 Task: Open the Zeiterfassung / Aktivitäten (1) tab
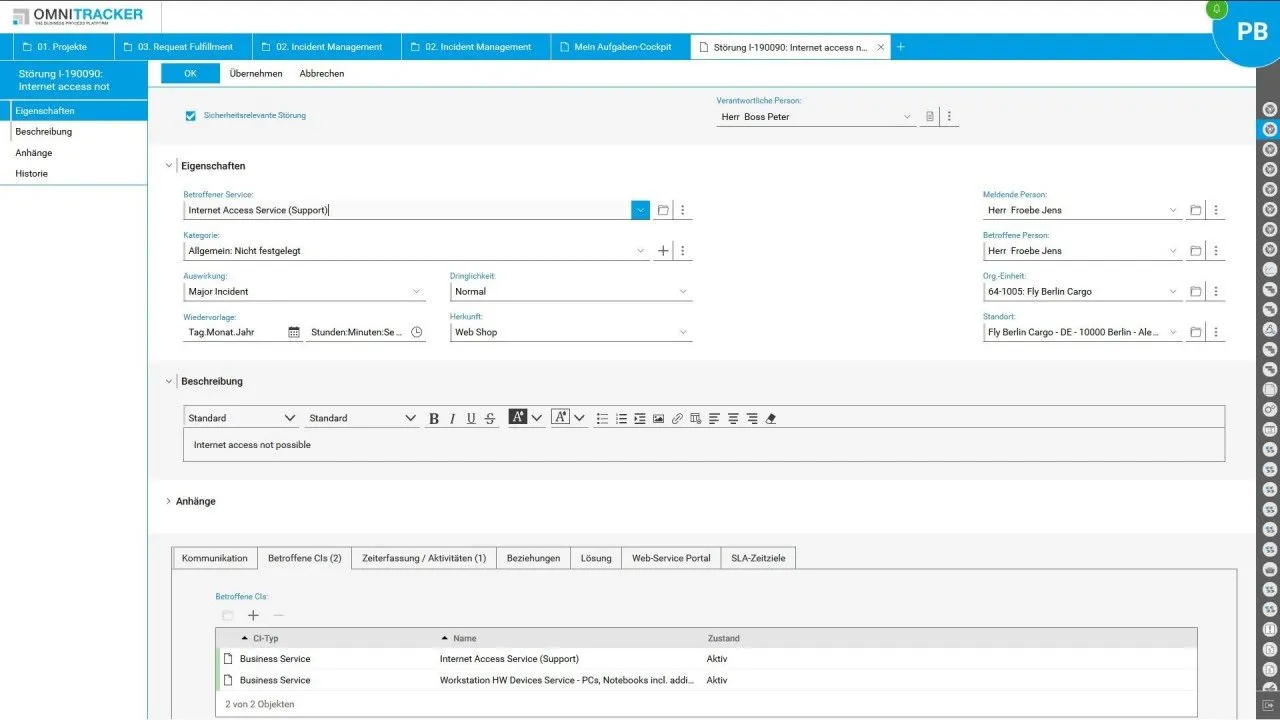424,558
